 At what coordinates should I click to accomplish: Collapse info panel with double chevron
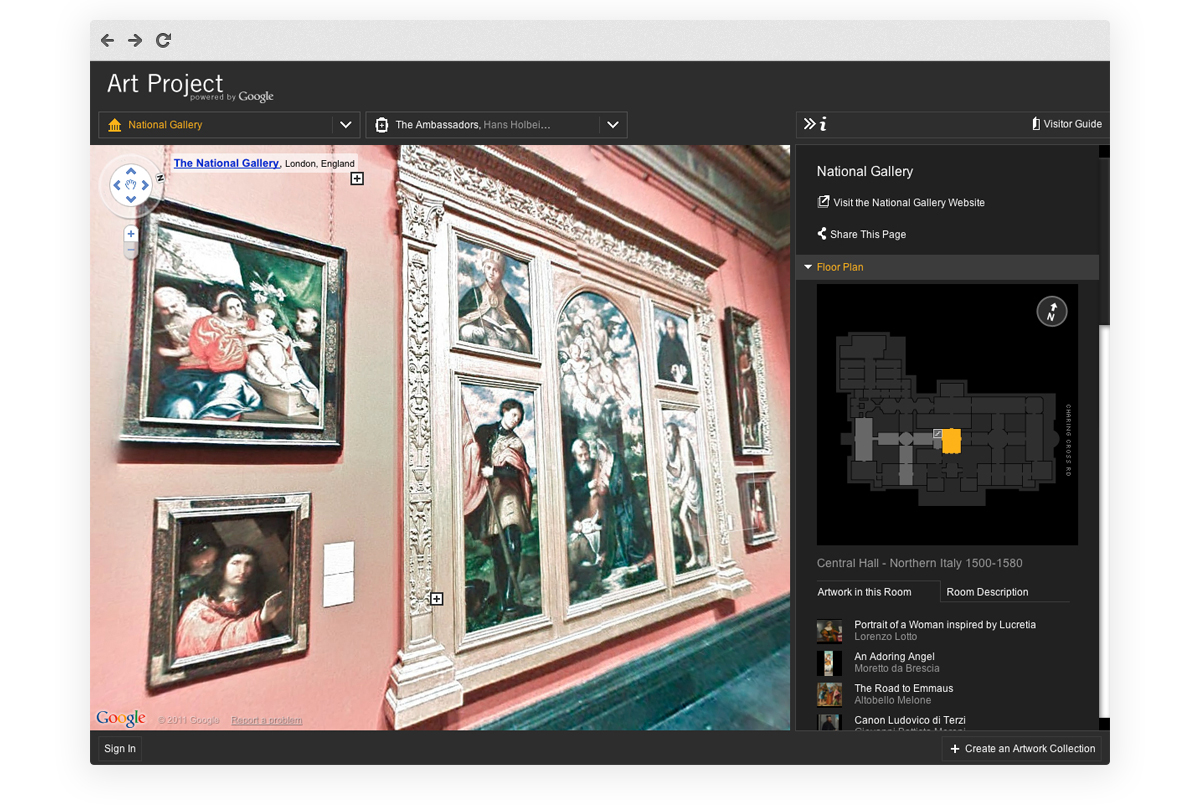[809, 124]
